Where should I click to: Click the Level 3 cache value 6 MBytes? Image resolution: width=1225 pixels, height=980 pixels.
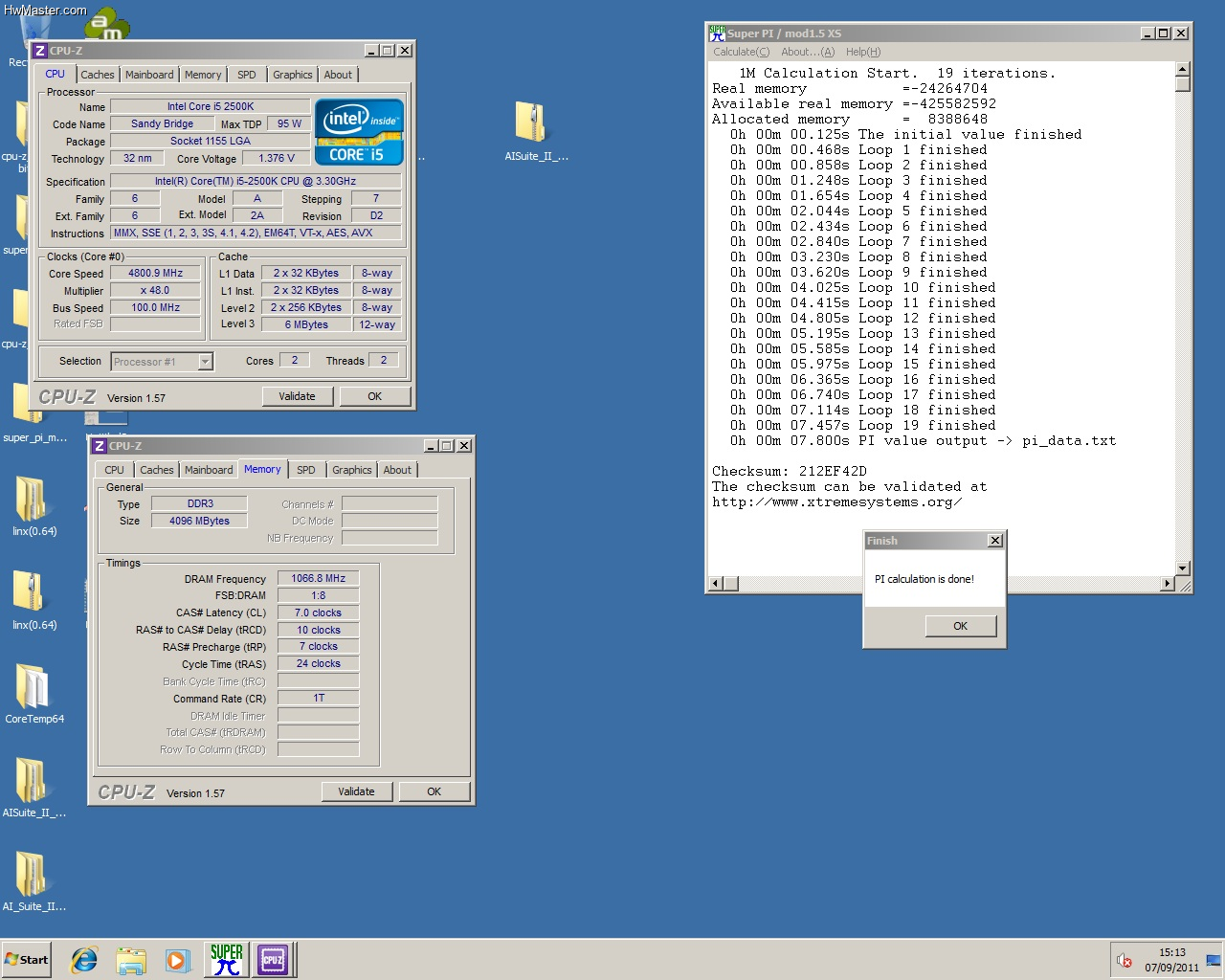pyautogui.click(x=305, y=324)
